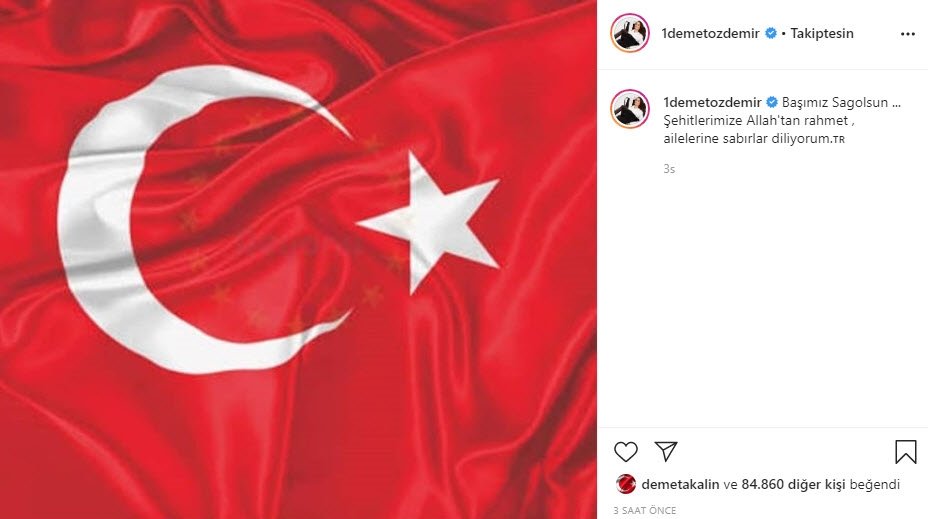The height and width of the screenshot is (519, 928).
Task: Click the verified badge in the header
Action: (x=771, y=34)
